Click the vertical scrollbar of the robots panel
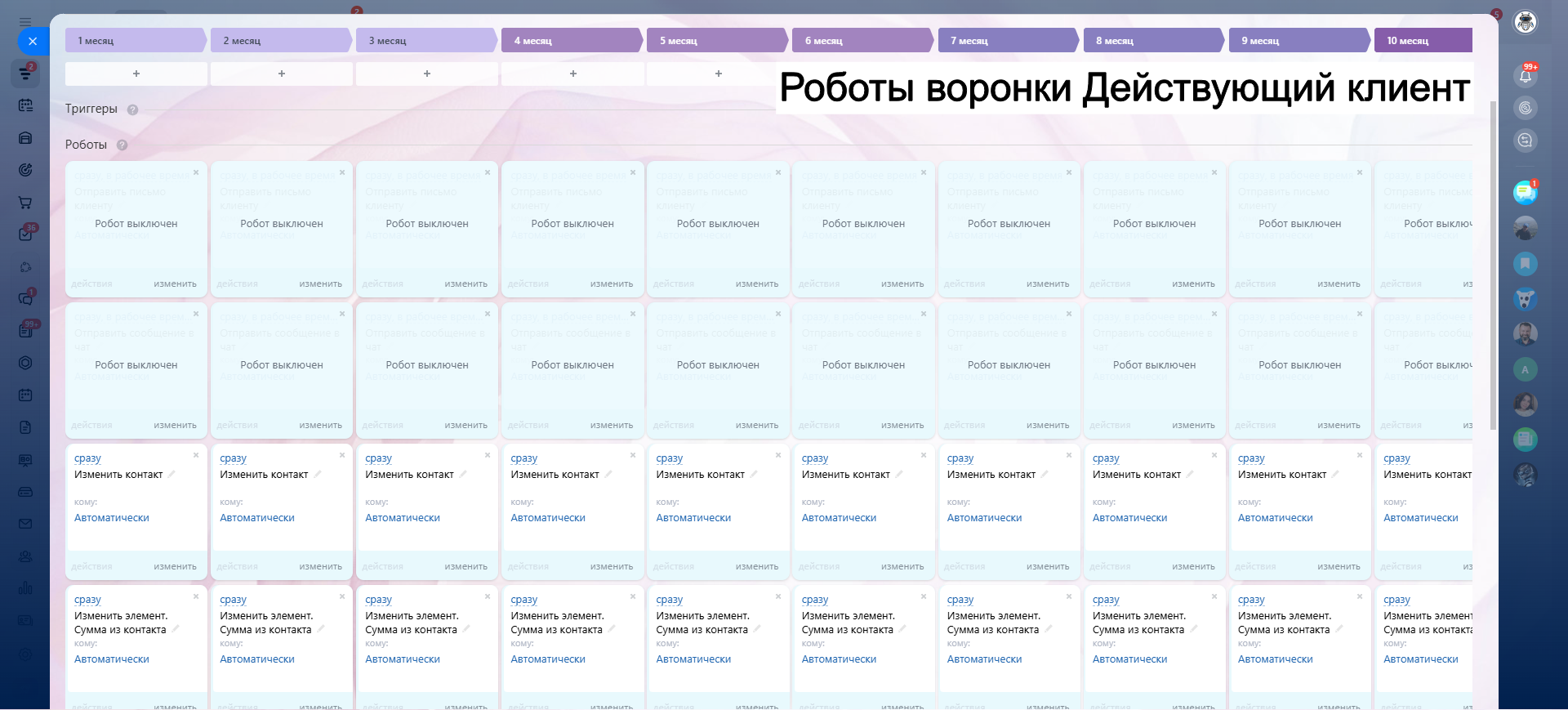Image resolution: width=1568 pixels, height=710 pixels. click(x=1493, y=261)
